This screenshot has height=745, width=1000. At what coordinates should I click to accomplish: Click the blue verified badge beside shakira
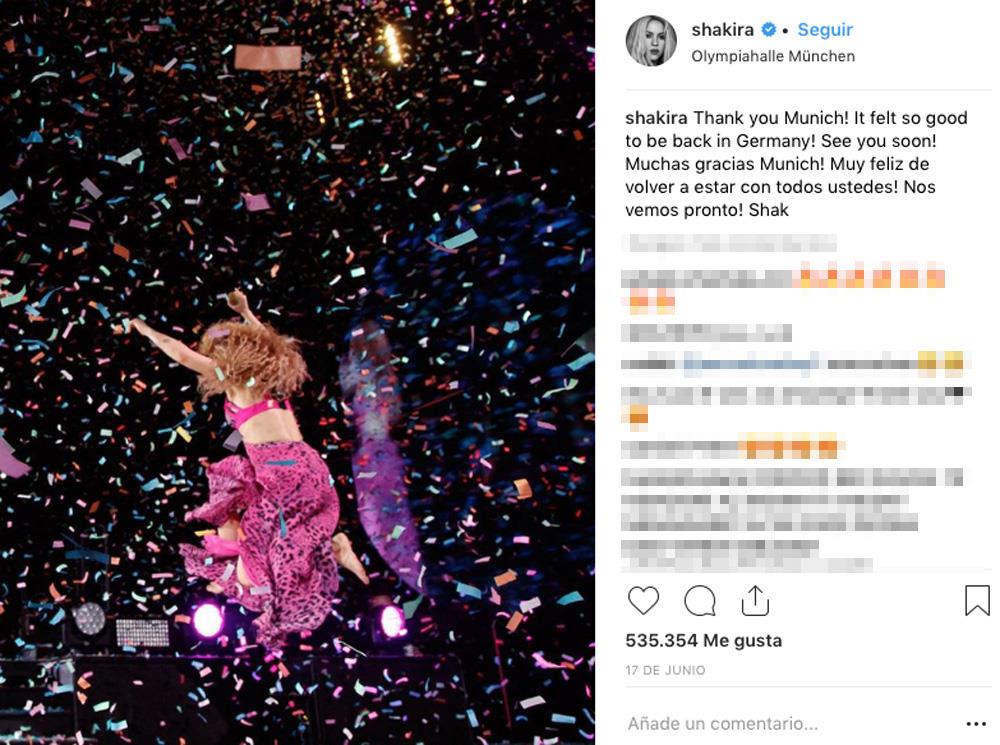pyautogui.click(x=769, y=29)
